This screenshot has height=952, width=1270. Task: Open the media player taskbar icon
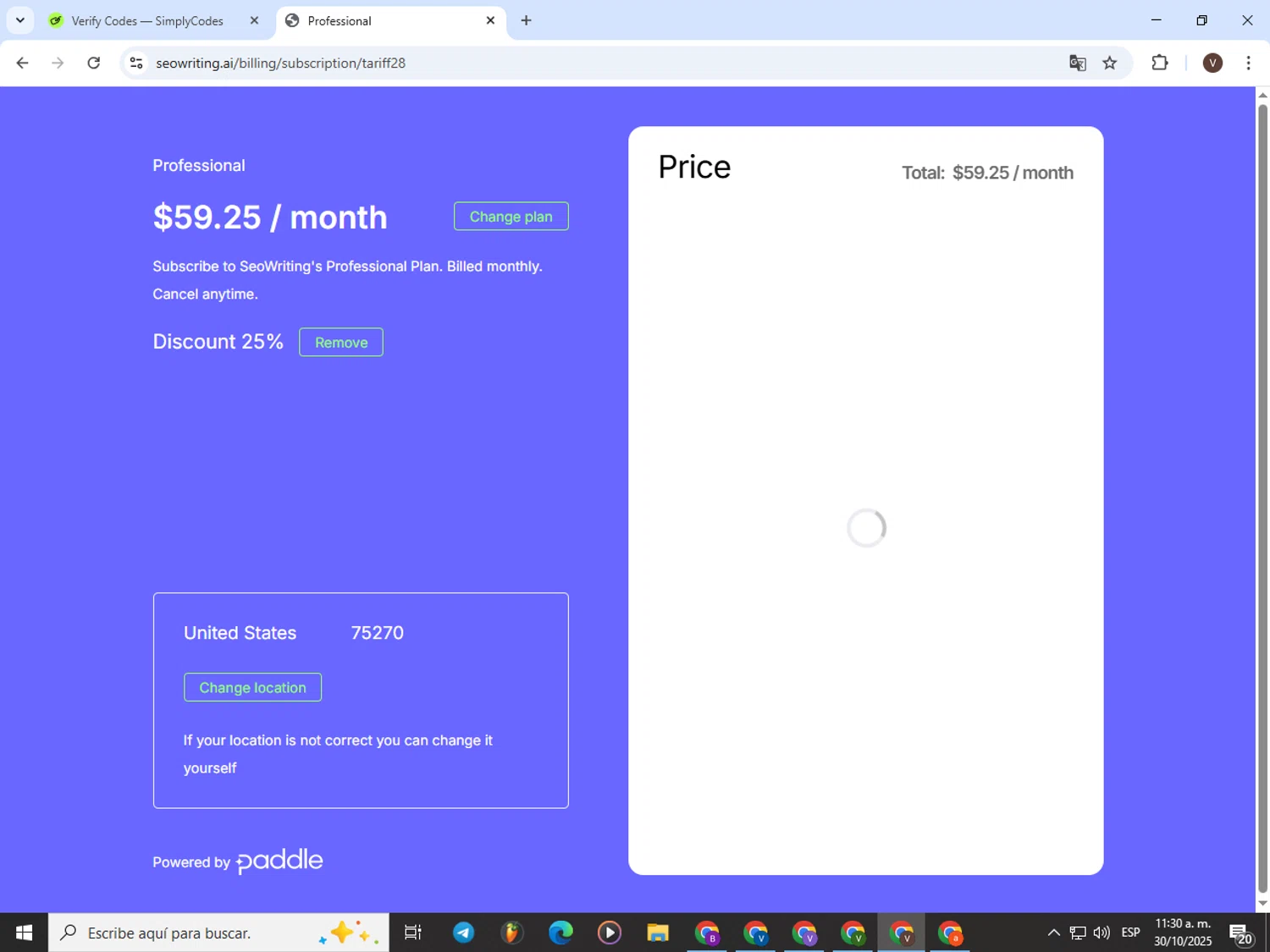coord(609,933)
